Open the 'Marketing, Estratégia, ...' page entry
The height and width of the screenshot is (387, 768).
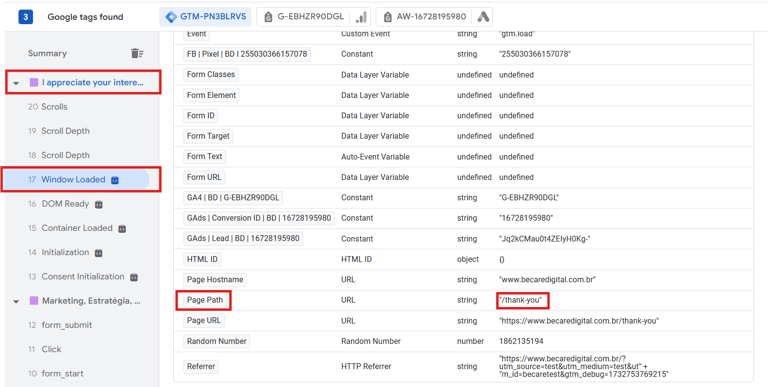[91, 301]
